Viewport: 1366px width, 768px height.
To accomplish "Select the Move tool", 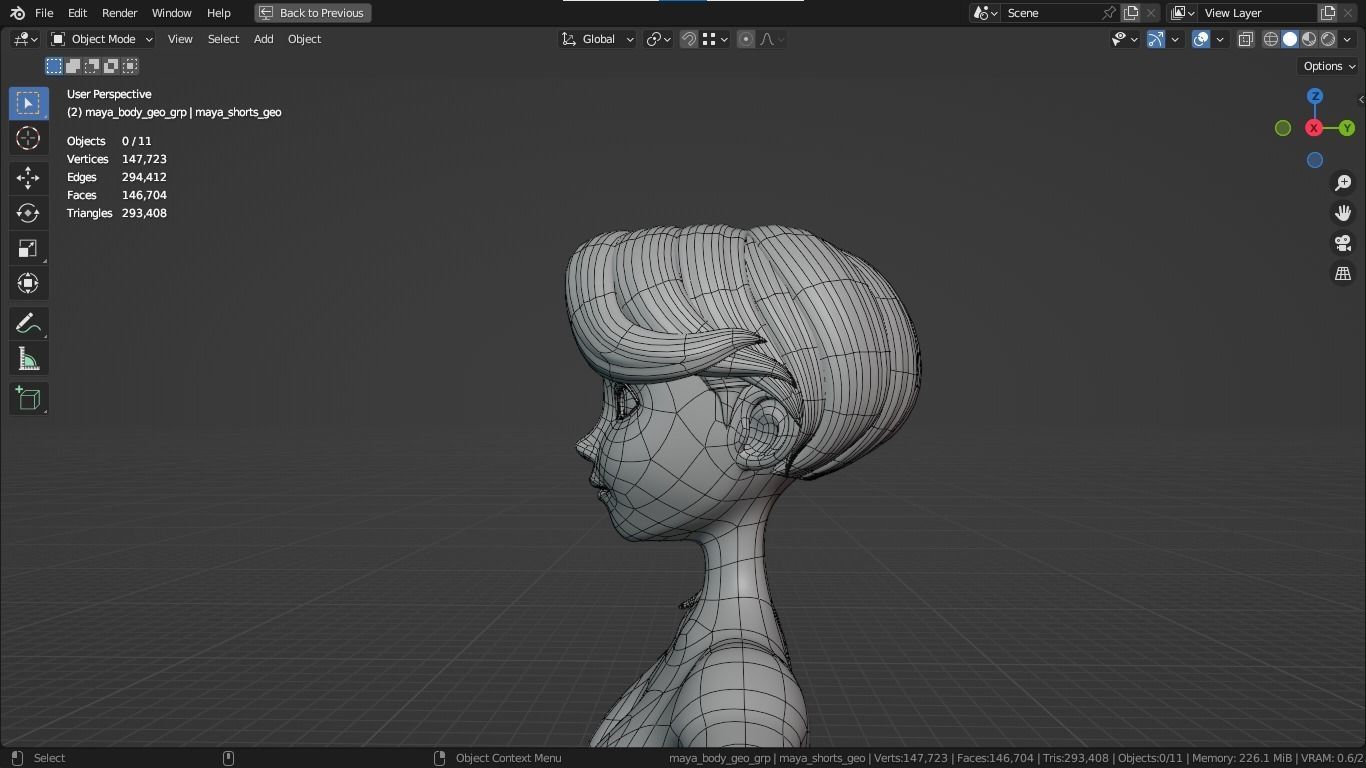I will tap(28, 178).
